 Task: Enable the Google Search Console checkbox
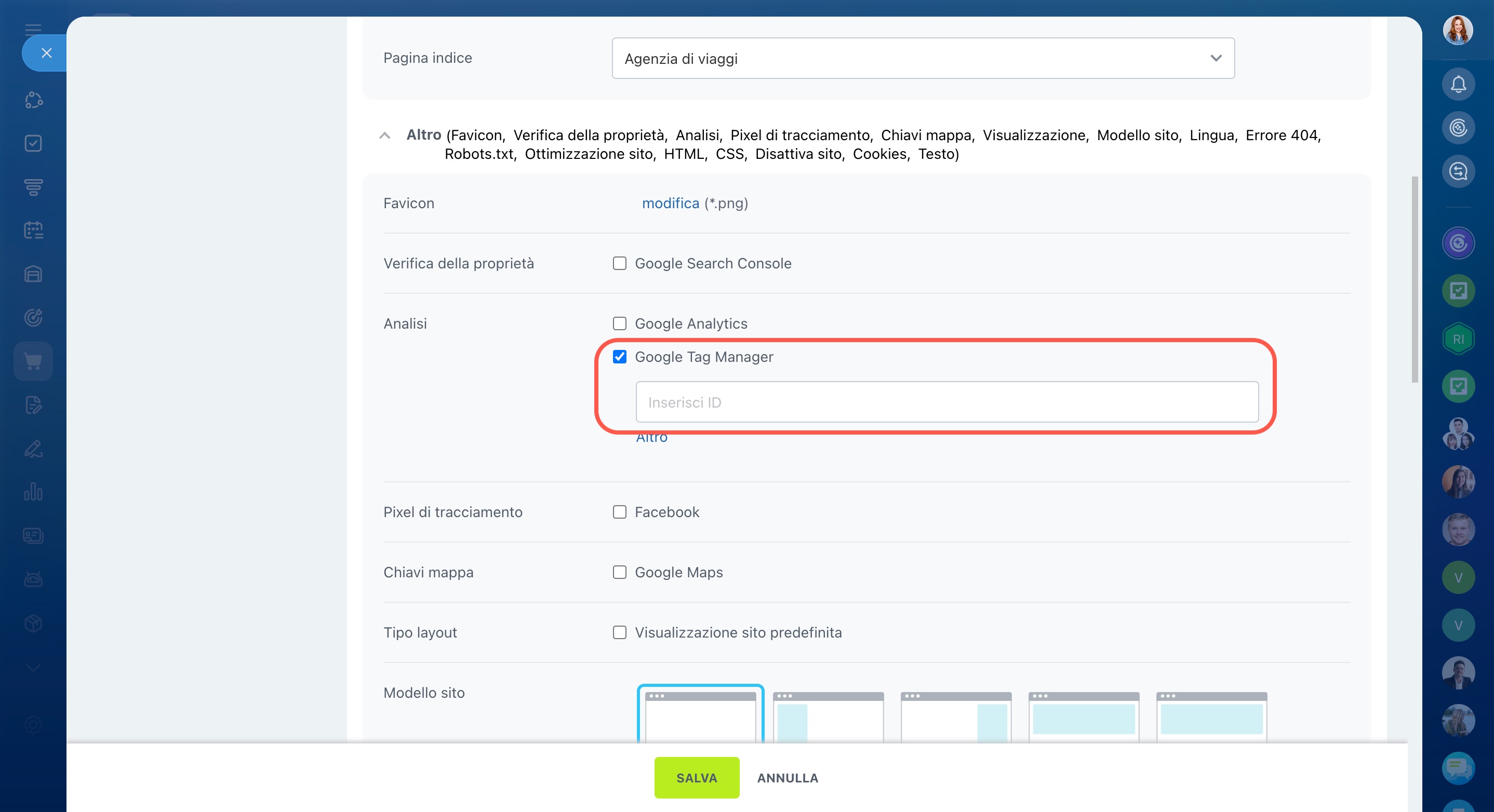619,263
